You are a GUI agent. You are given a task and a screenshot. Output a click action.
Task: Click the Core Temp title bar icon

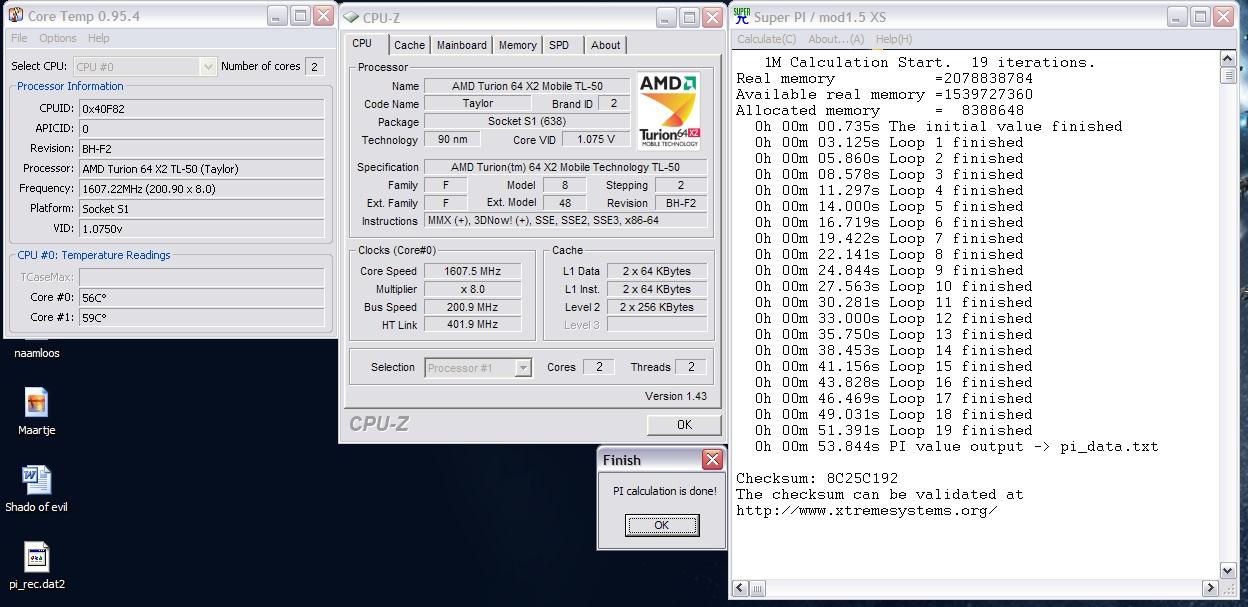click(x=15, y=15)
